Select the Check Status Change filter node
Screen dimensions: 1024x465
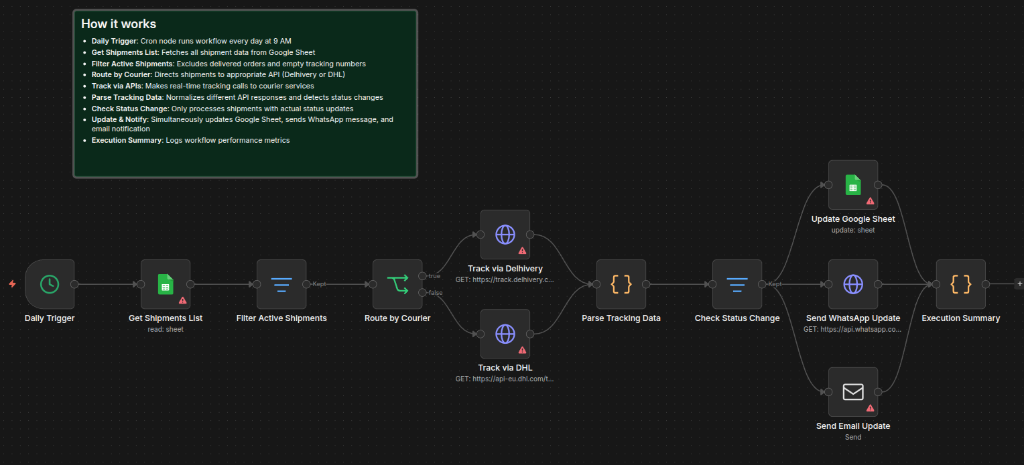737,284
